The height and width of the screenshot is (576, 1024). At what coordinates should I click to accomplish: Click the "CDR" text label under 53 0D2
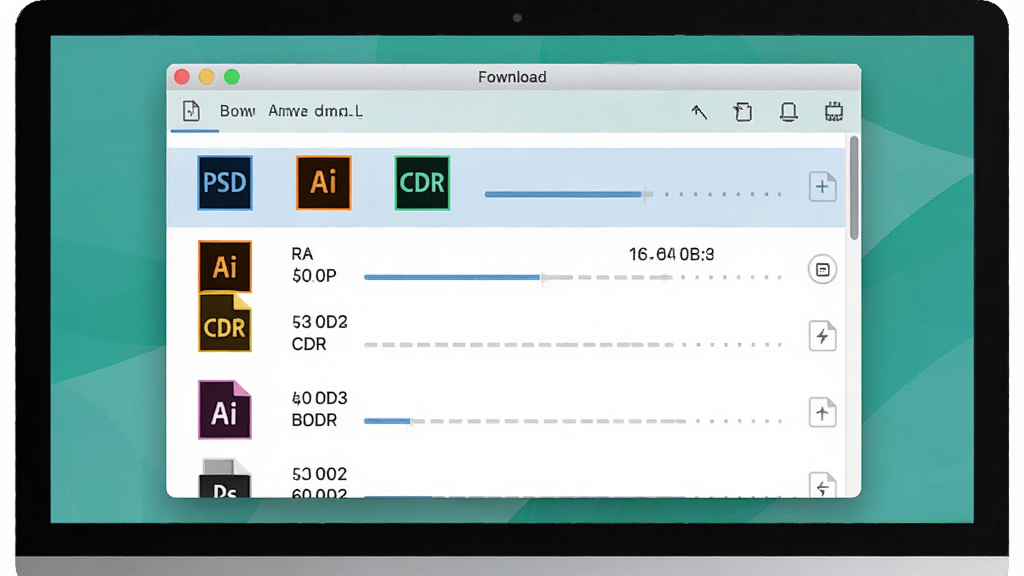(309, 344)
